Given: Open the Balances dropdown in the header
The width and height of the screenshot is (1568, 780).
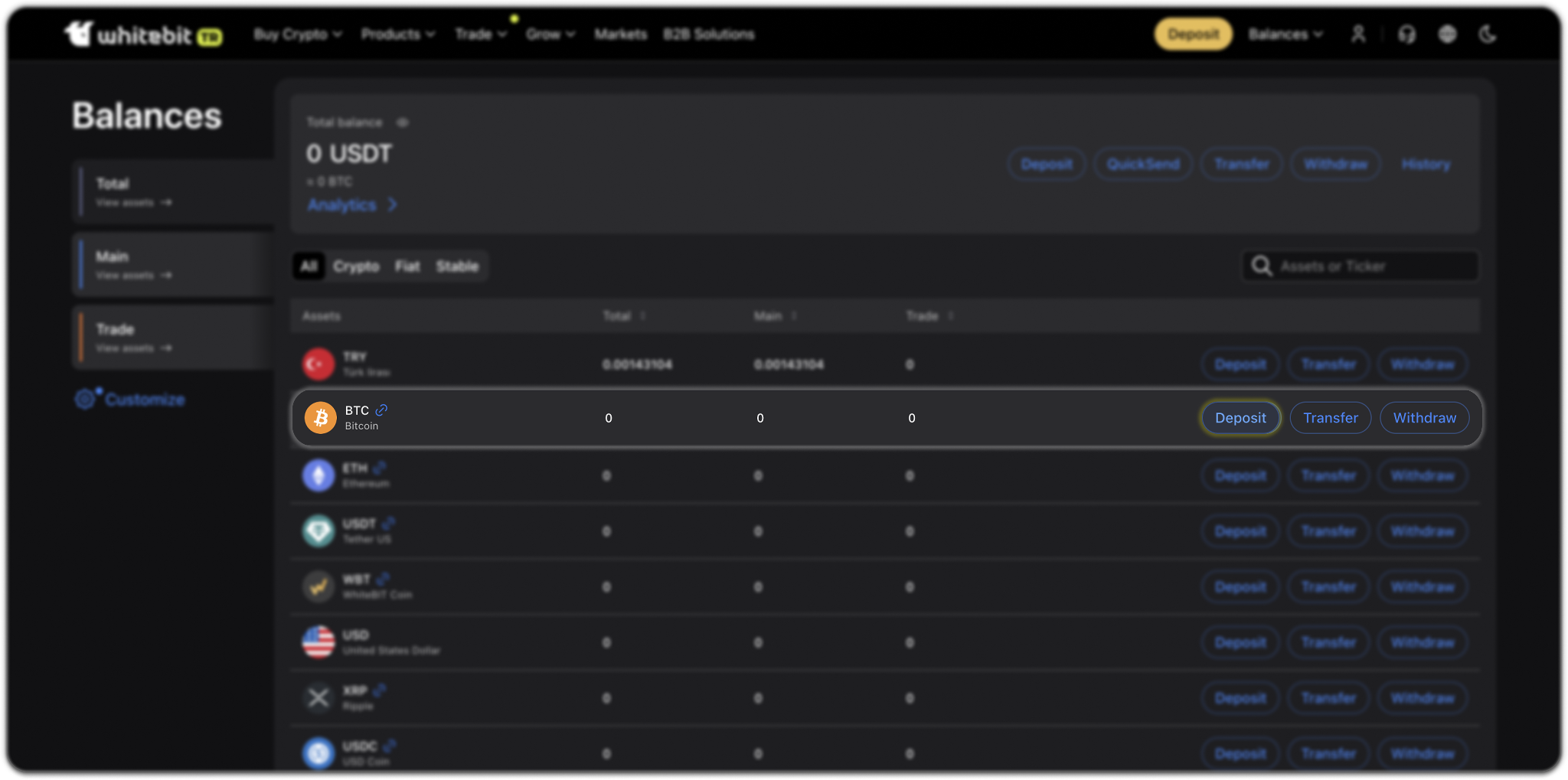Looking at the screenshot, I should 1285,34.
